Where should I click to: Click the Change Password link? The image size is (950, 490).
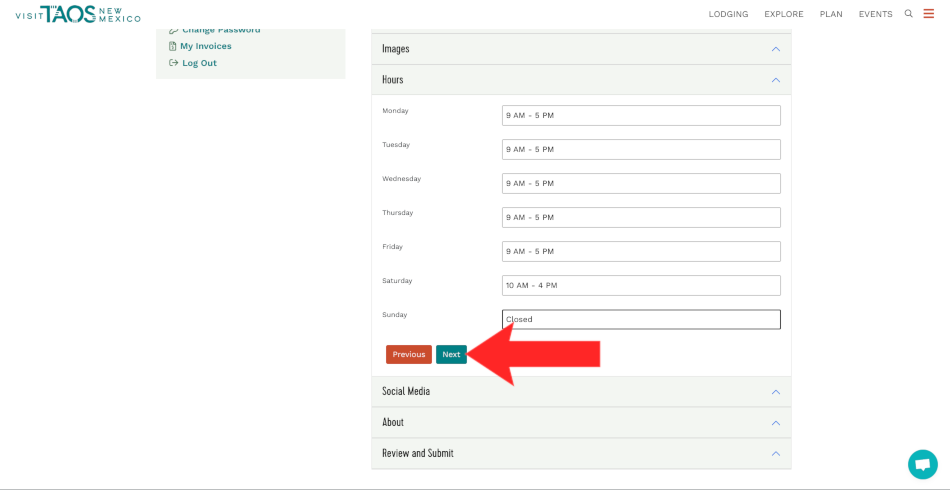click(x=220, y=30)
